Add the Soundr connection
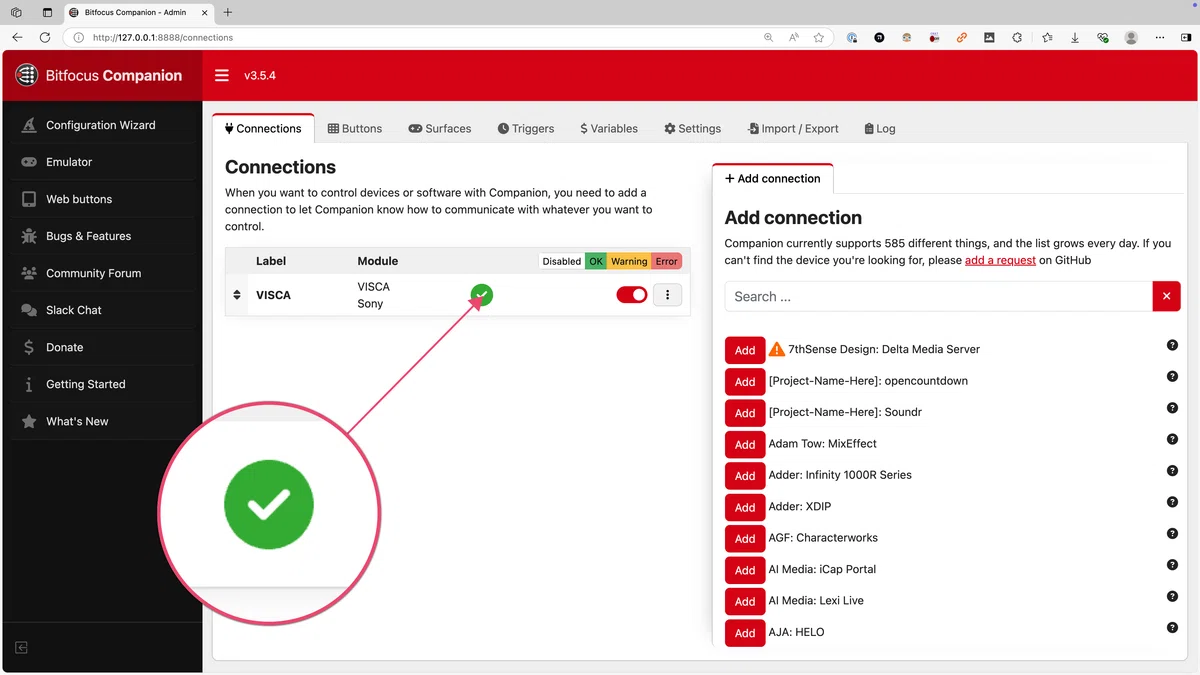 coord(745,413)
